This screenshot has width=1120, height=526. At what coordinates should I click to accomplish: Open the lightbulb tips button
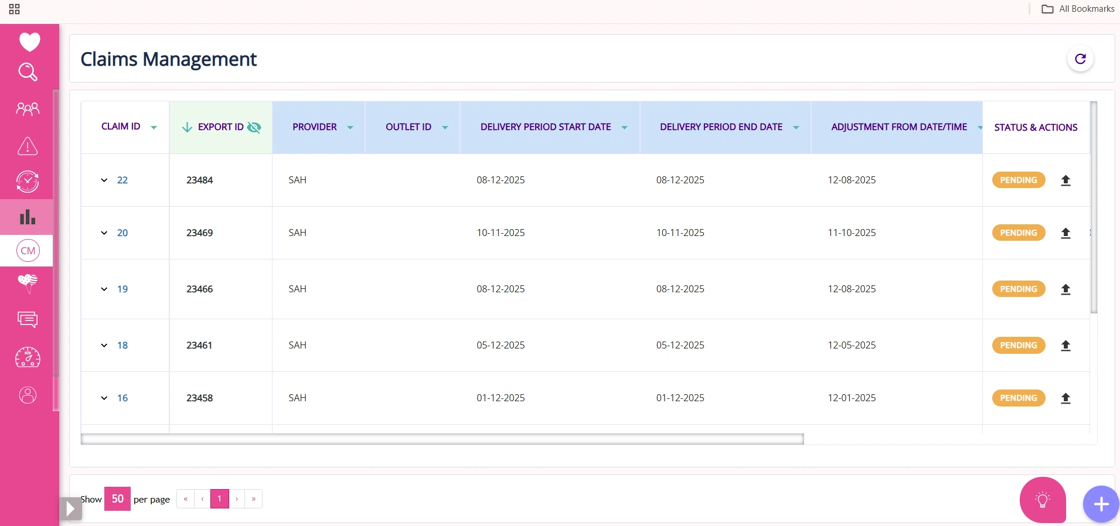pyautogui.click(x=1043, y=499)
